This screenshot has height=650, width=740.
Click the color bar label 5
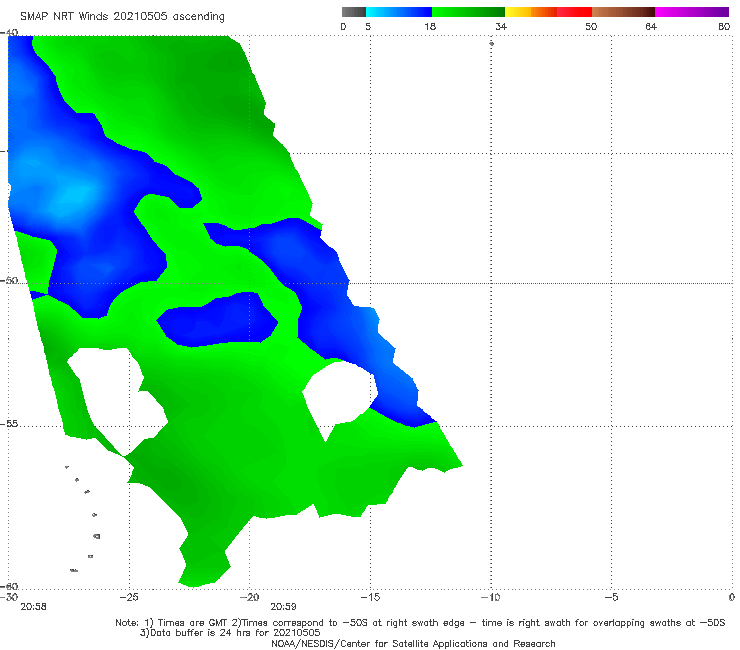coord(368,26)
